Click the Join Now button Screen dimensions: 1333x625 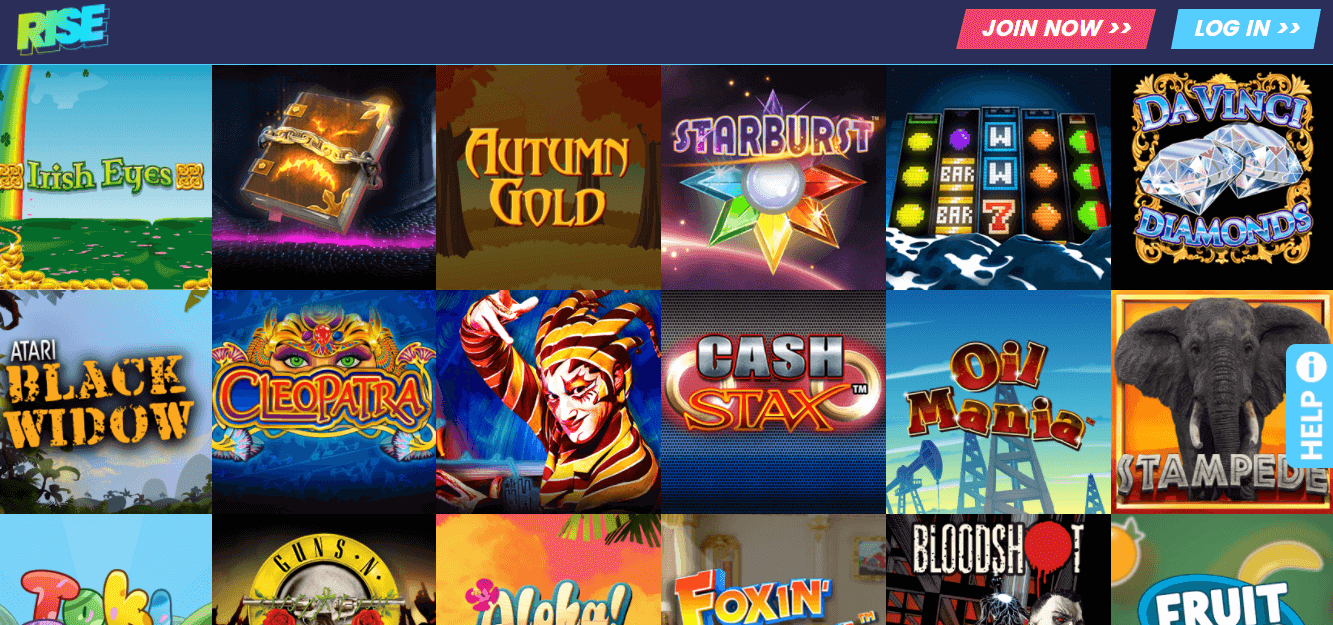tap(1056, 29)
